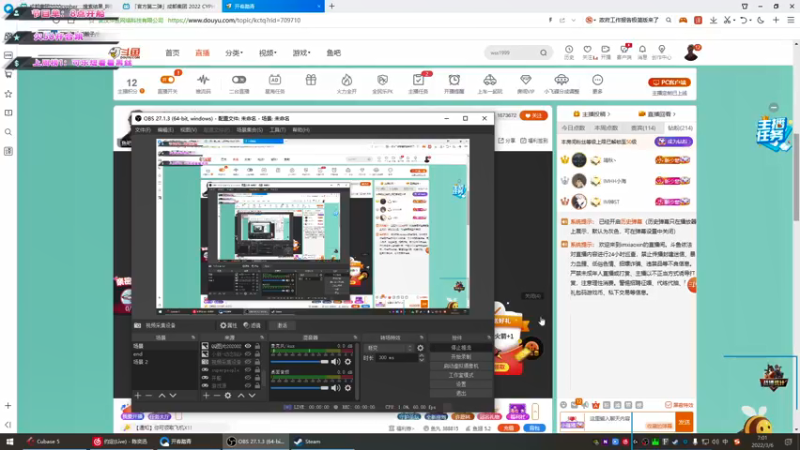Open 开播提醒 alarm clock icon
The width and height of the screenshot is (800, 450).
click(454, 84)
